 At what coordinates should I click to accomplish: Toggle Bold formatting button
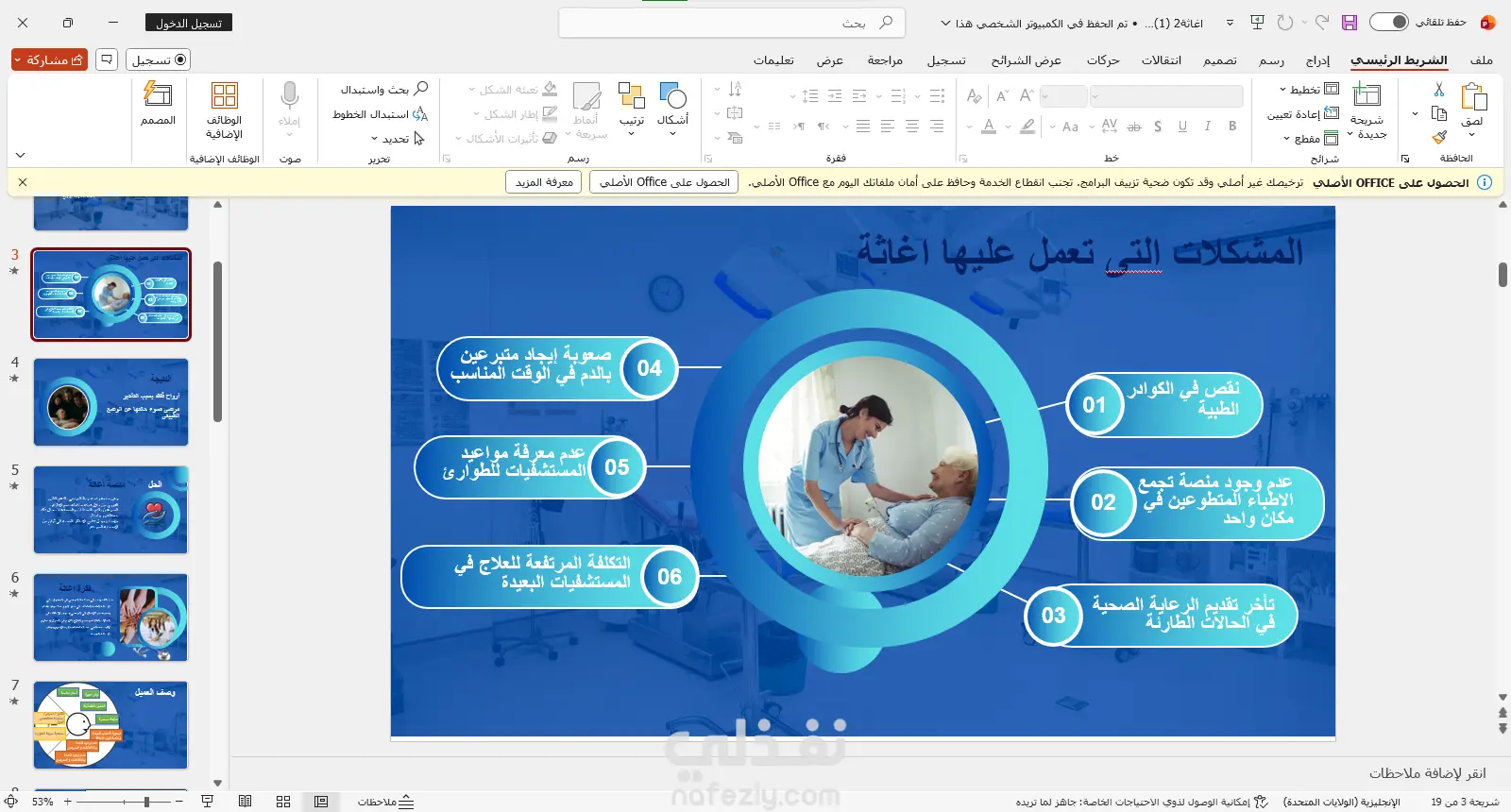(1232, 126)
